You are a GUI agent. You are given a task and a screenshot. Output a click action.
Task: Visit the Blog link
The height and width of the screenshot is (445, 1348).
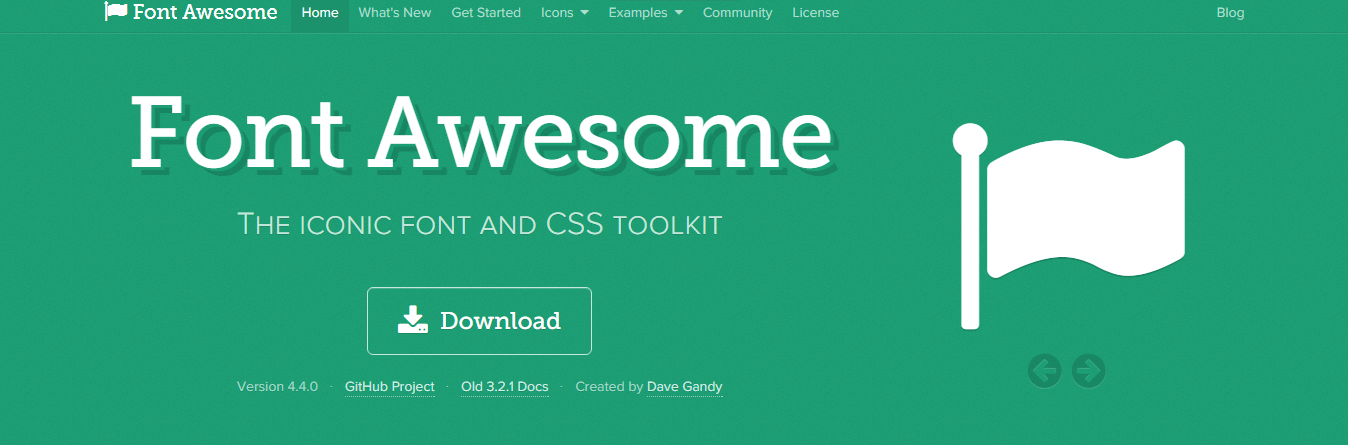[x=1230, y=13]
